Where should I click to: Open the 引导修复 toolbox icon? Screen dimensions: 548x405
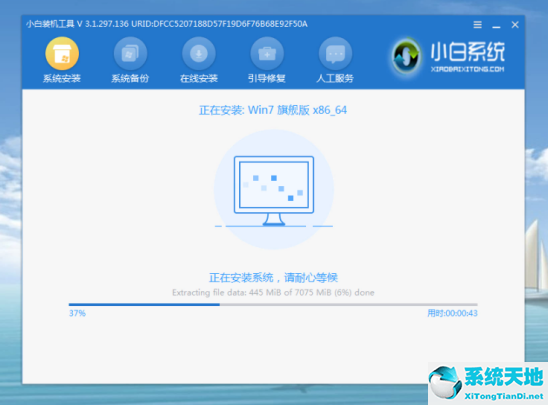point(267,53)
